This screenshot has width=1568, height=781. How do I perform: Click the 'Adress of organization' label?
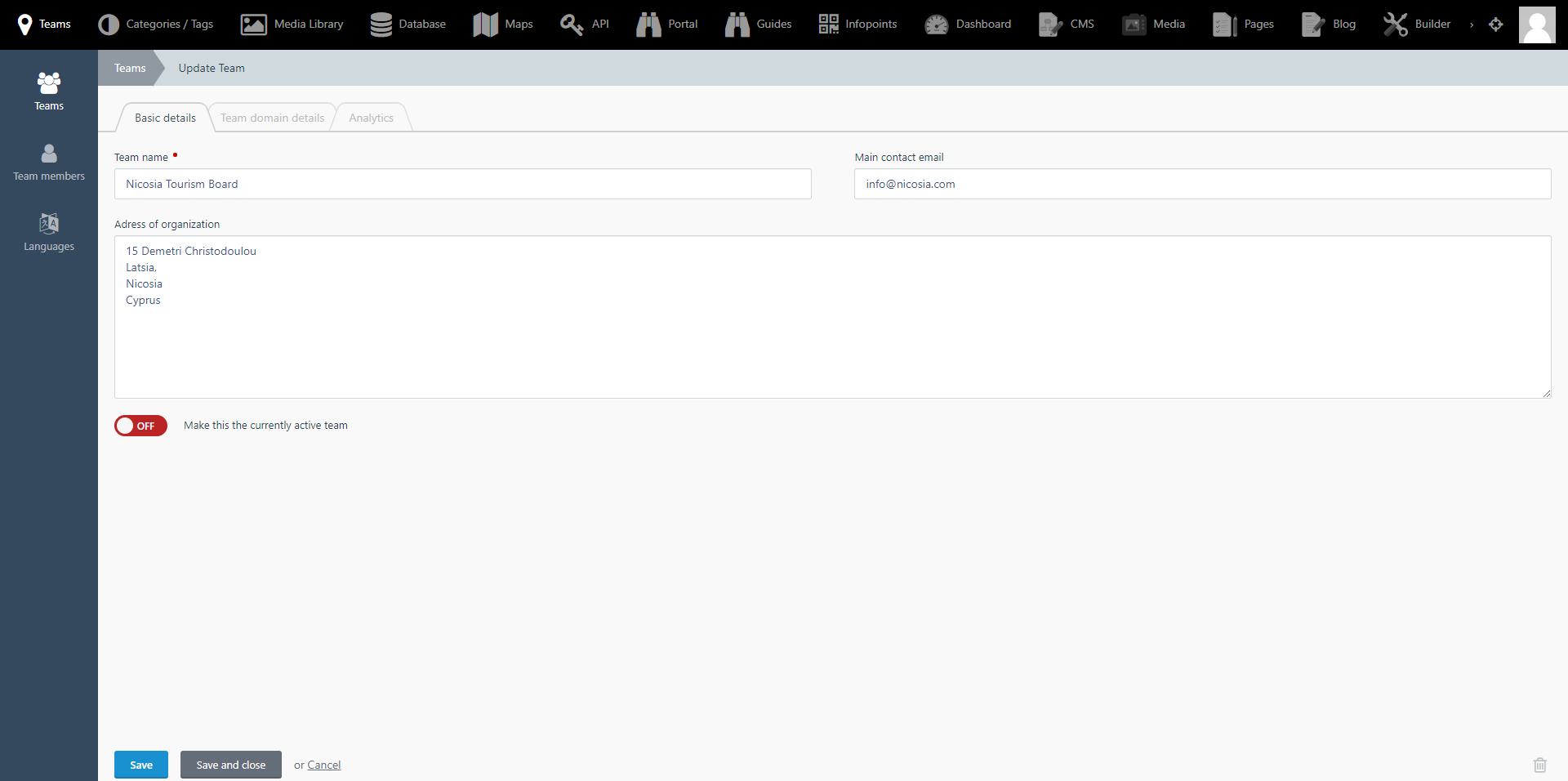(x=167, y=225)
